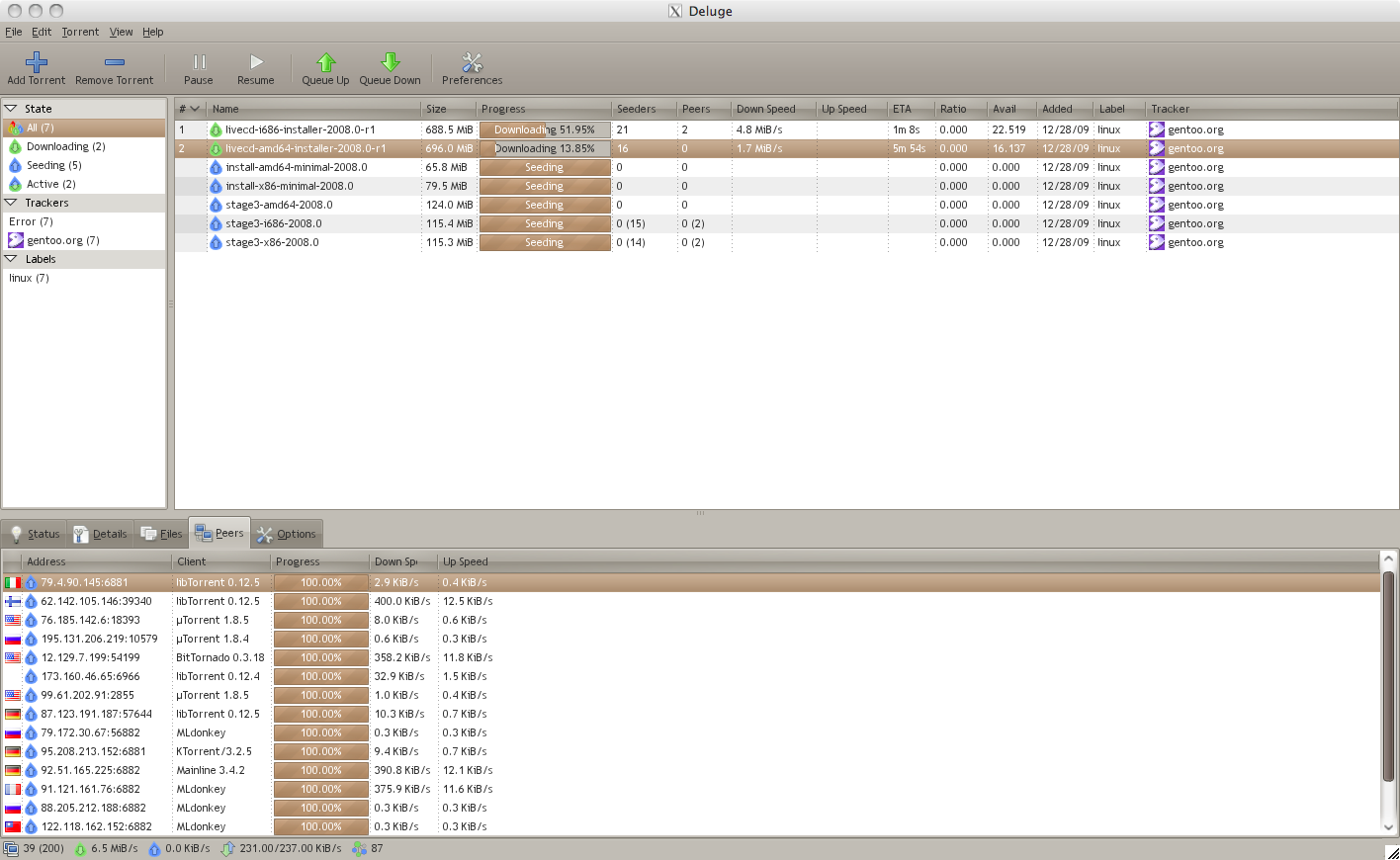Click progress bar of livecd-i686-installer torrent
This screenshot has width=1400, height=860.
click(x=545, y=129)
